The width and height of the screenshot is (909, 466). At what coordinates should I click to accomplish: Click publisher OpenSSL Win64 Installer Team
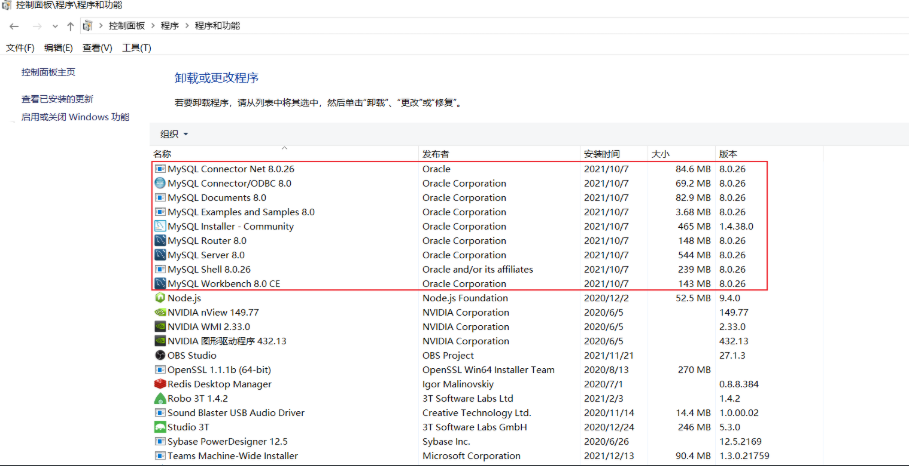(x=488, y=370)
